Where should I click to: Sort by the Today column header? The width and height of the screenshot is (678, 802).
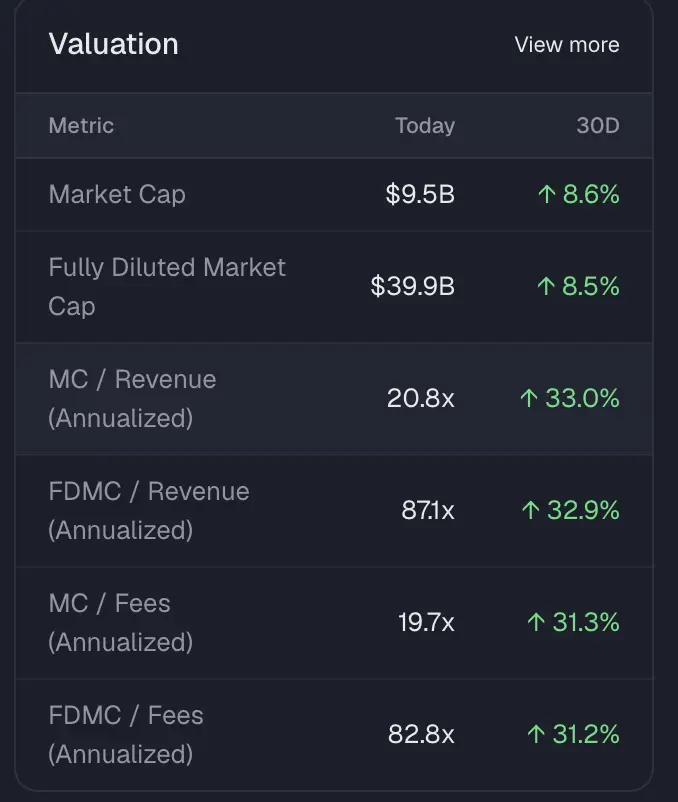[424, 126]
